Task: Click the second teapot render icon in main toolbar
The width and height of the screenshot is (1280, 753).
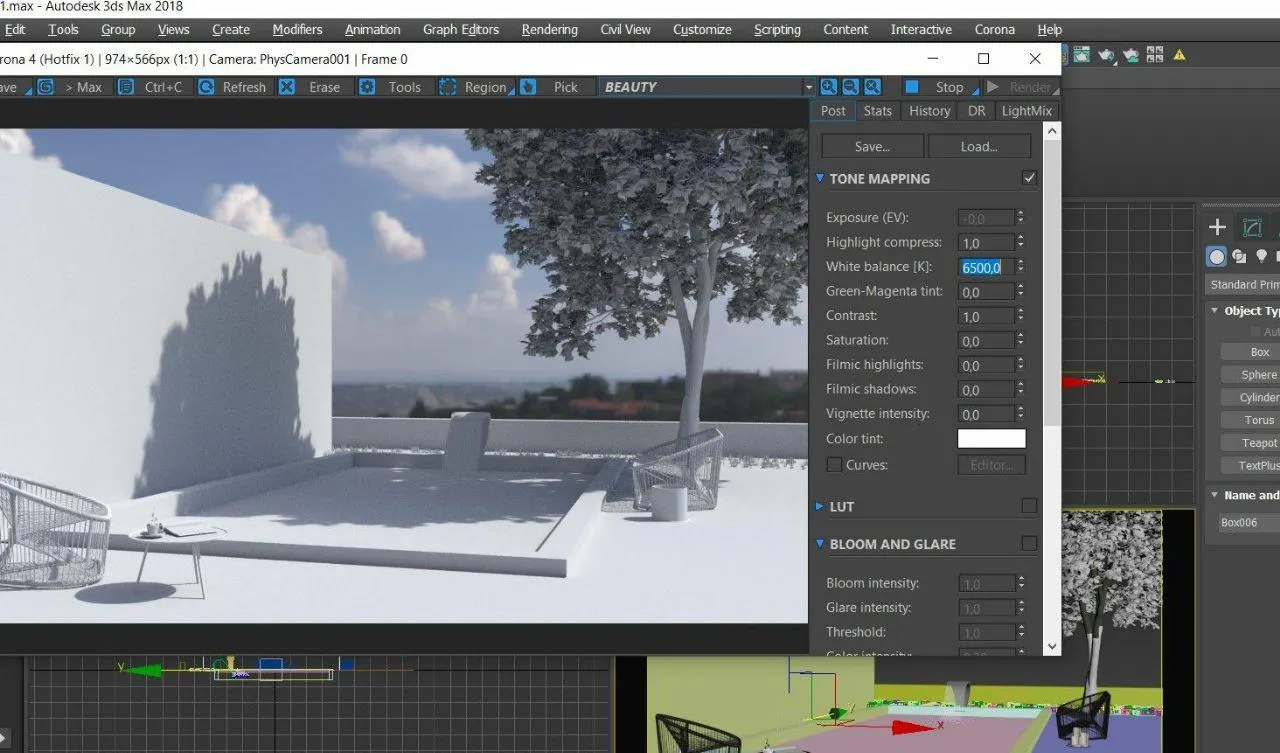Action: tap(1131, 56)
